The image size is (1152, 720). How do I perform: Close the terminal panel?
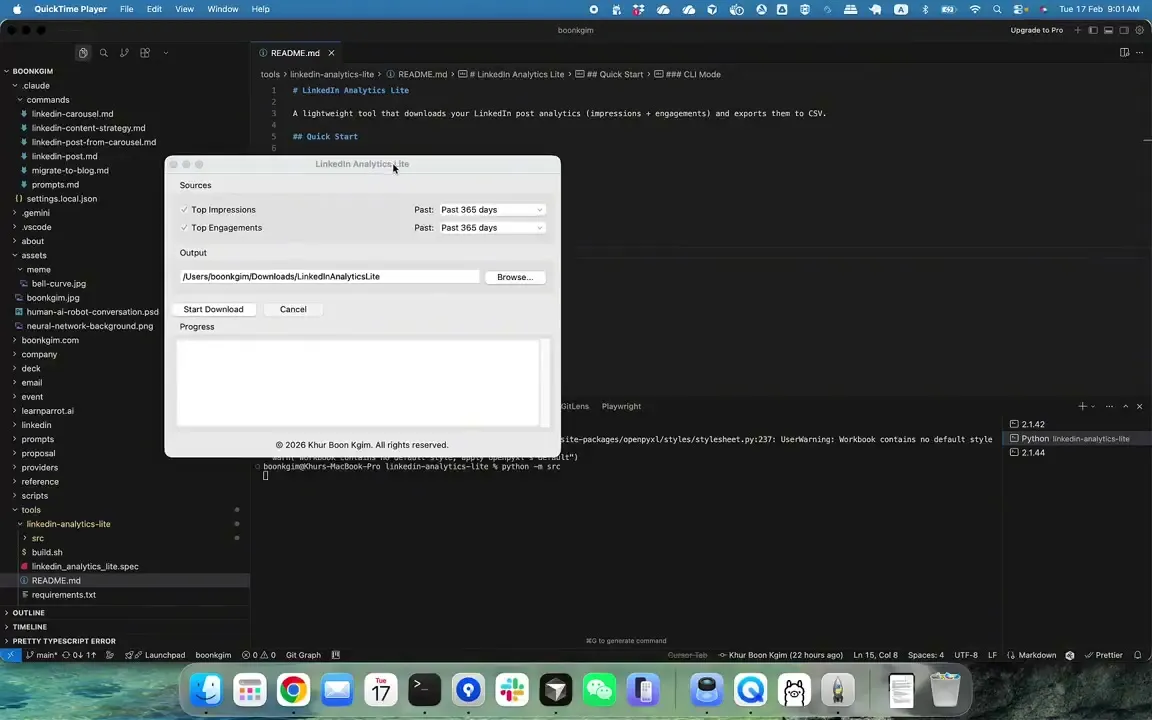(1140, 406)
